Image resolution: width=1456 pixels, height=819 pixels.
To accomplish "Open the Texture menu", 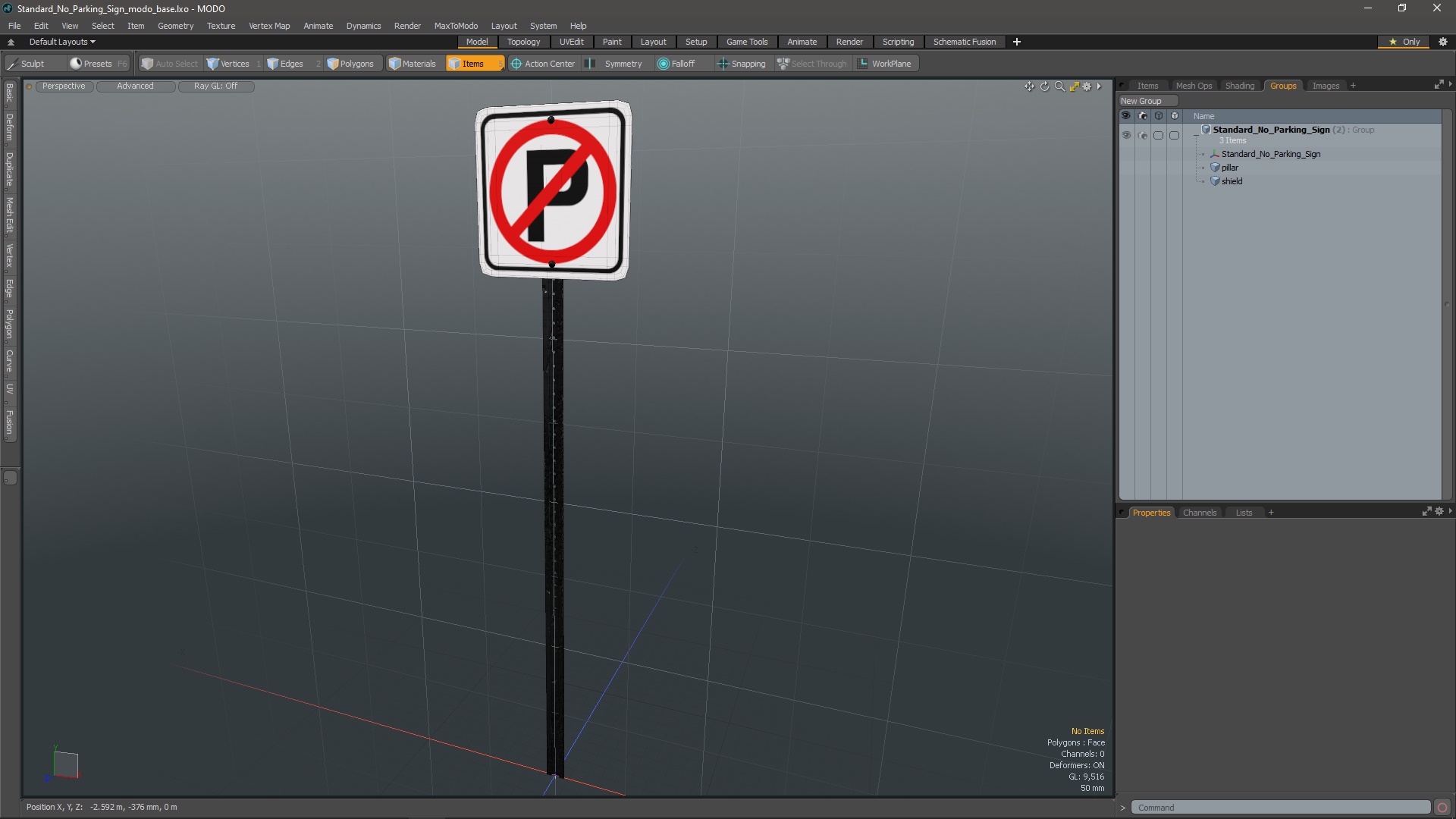I will pos(221,26).
